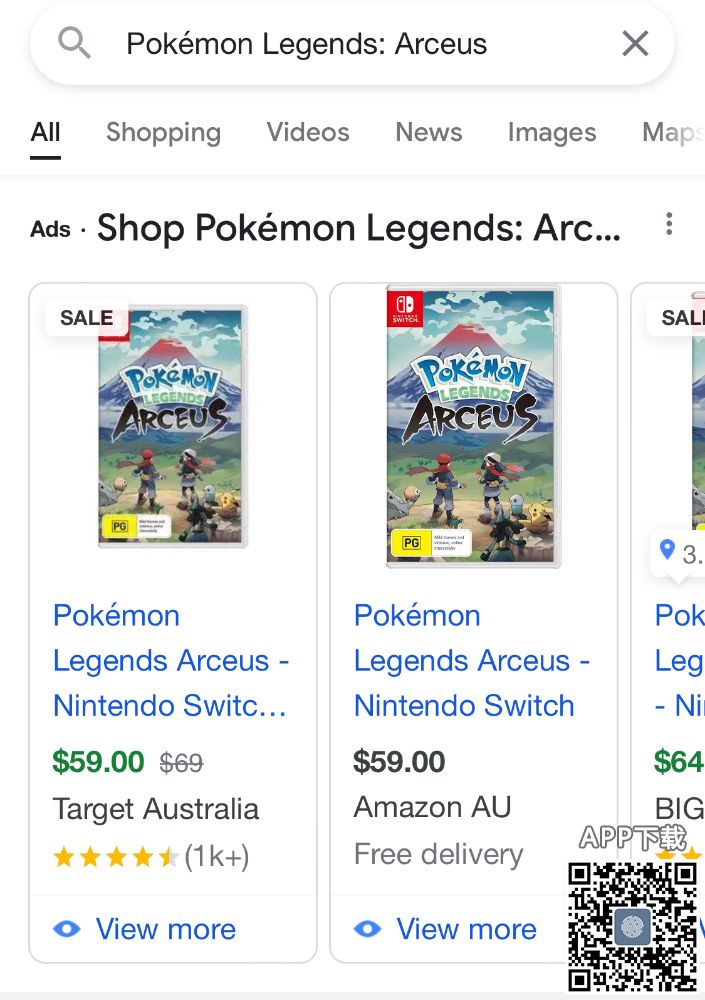Click eye icon on Amazon AU card
Image resolution: width=705 pixels, height=1000 pixels.
point(367,929)
